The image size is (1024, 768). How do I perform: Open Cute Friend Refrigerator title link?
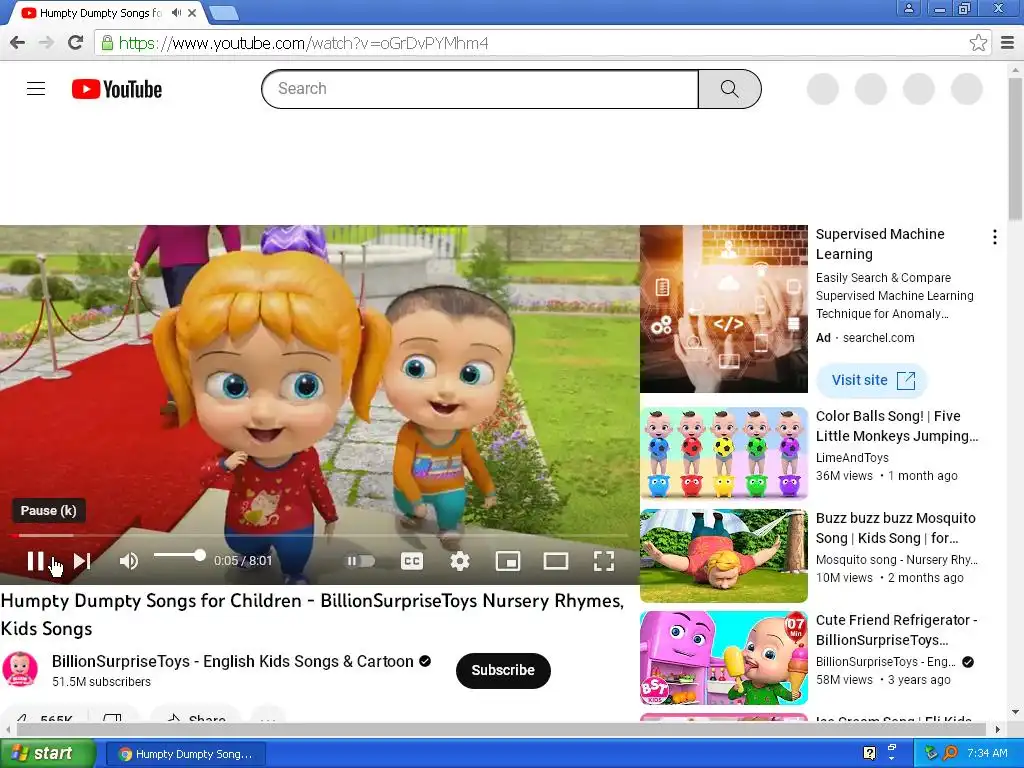(896, 630)
